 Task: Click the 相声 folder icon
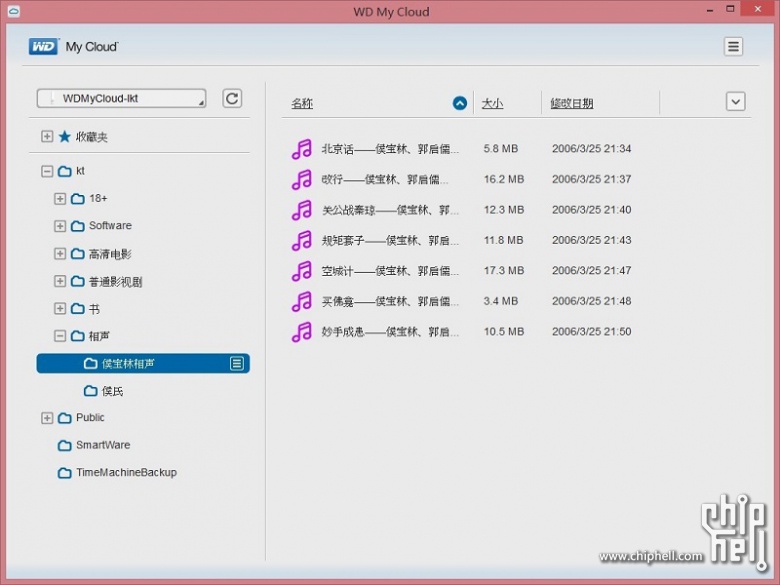point(78,336)
